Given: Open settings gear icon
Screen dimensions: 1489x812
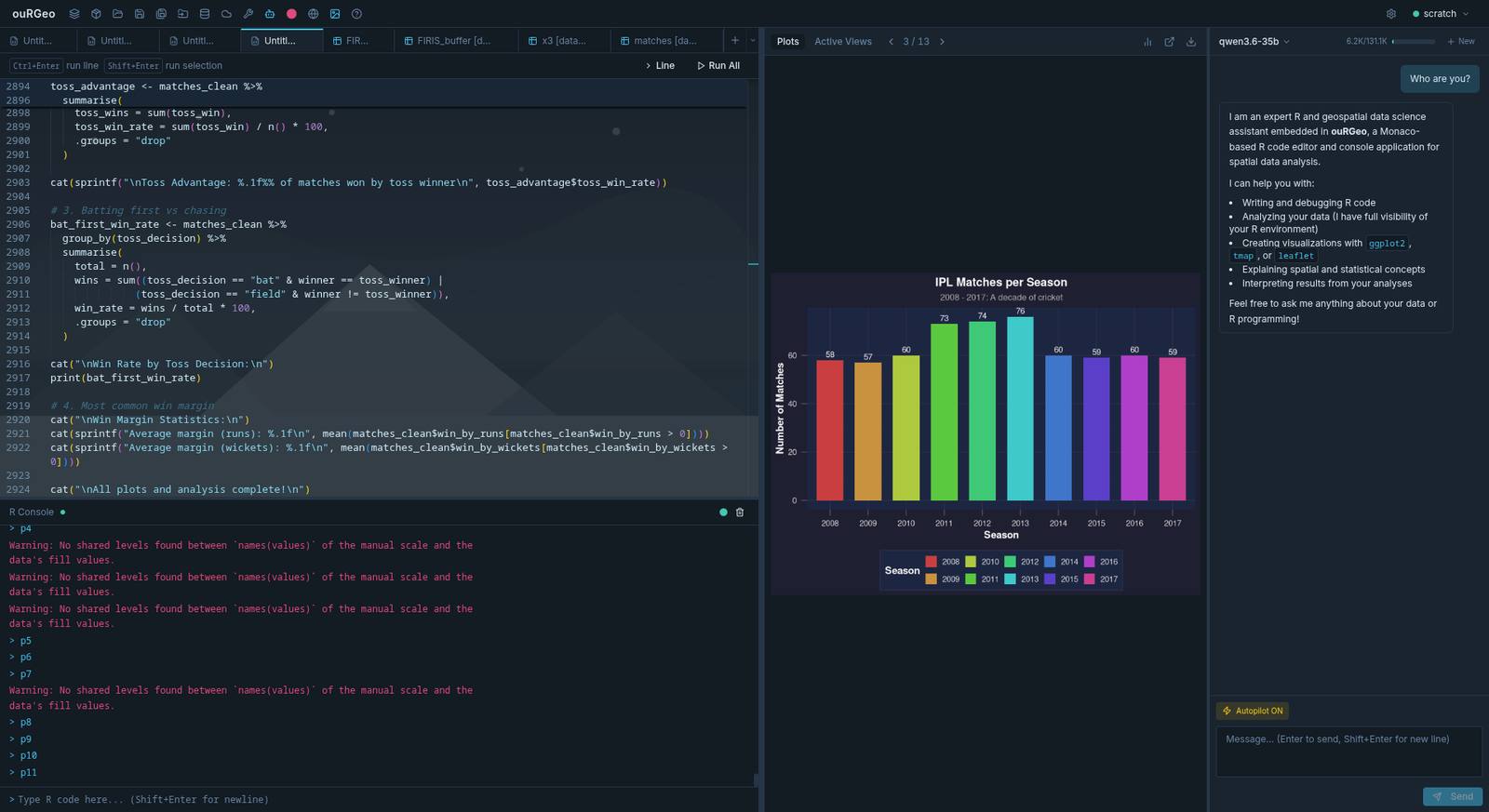Looking at the screenshot, I should [1391, 14].
